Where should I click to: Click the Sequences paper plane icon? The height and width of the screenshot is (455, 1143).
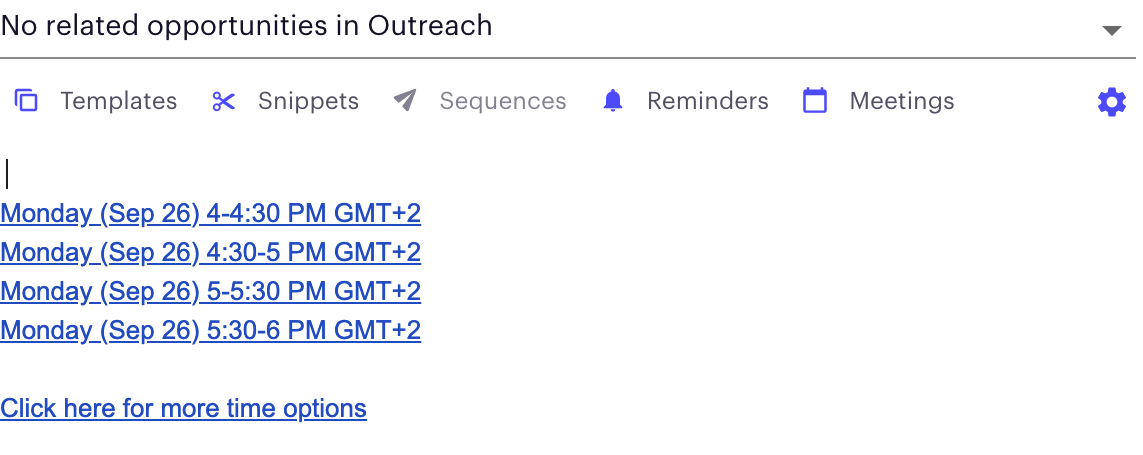pyautogui.click(x=405, y=101)
